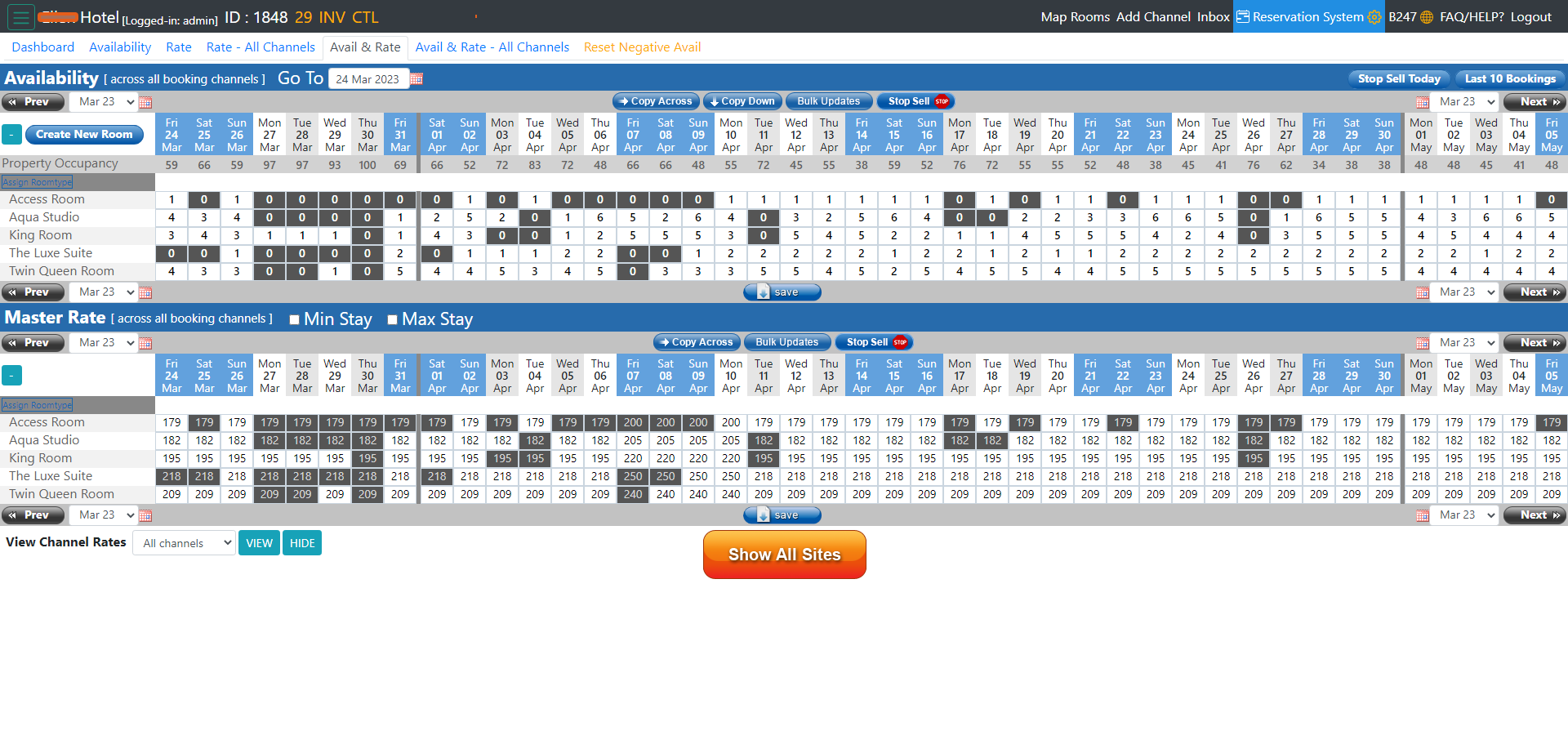The height and width of the screenshot is (753, 1568).
Task: Switch to the Dashboard tab
Action: (x=42, y=47)
